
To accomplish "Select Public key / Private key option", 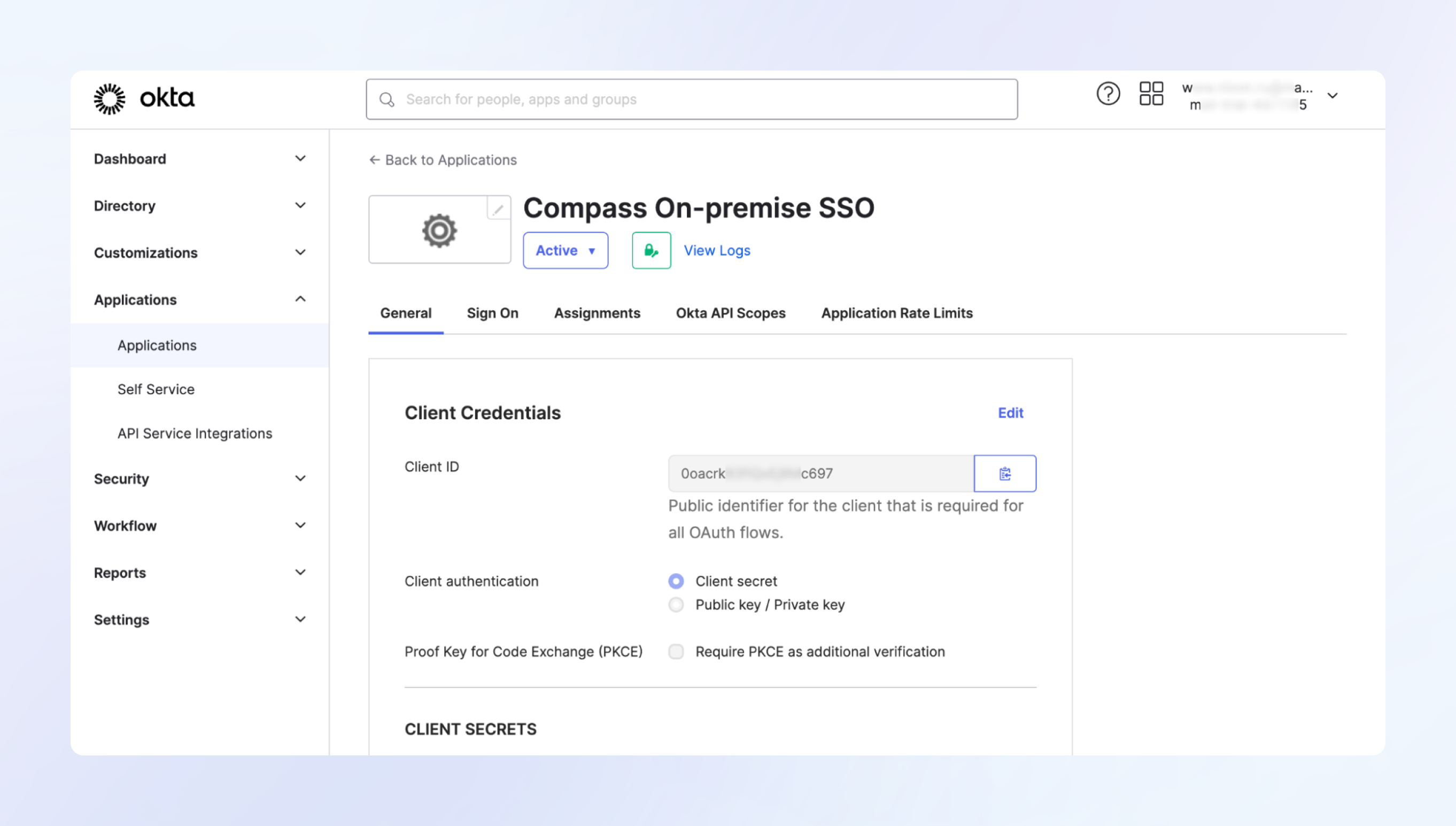I will coord(676,604).
